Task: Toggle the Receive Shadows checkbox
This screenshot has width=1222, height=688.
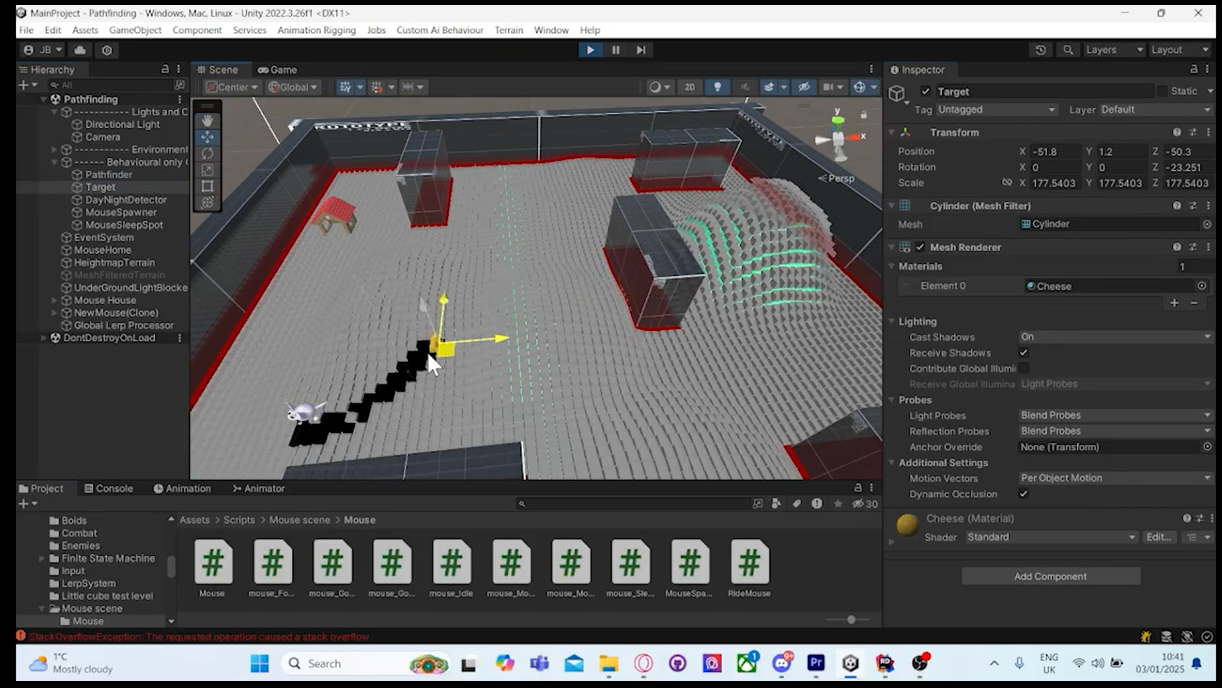Action: pyautogui.click(x=1023, y=353)
